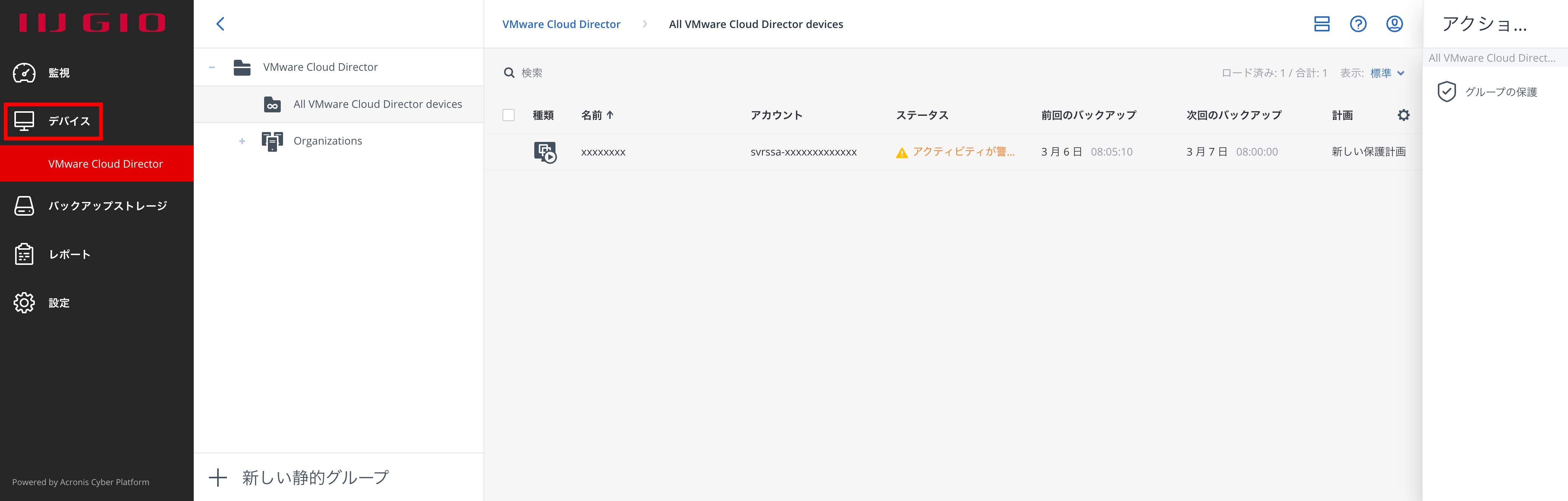Screen dimensions: 1568x501
Task: Go back with the left chevron arrow
Action: [220, 24]
